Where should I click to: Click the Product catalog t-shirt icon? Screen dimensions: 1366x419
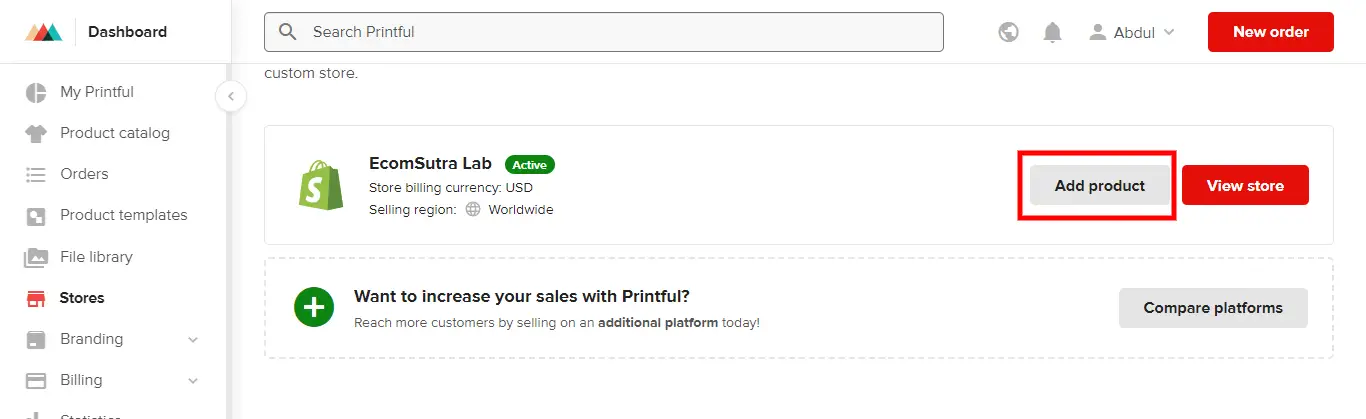pos(36,133)
